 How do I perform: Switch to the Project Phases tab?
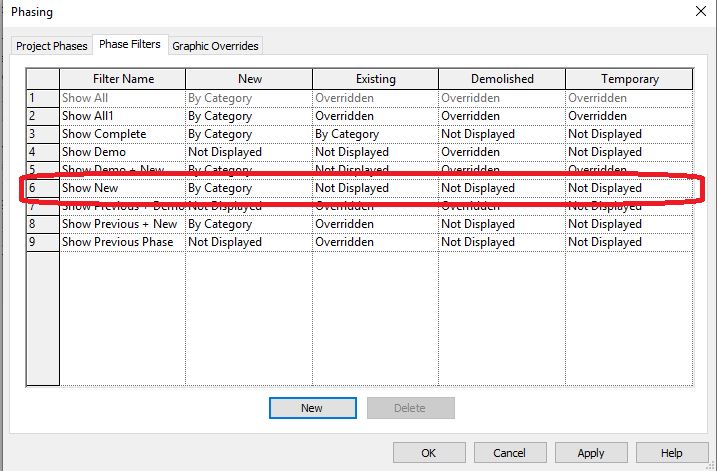52,46
